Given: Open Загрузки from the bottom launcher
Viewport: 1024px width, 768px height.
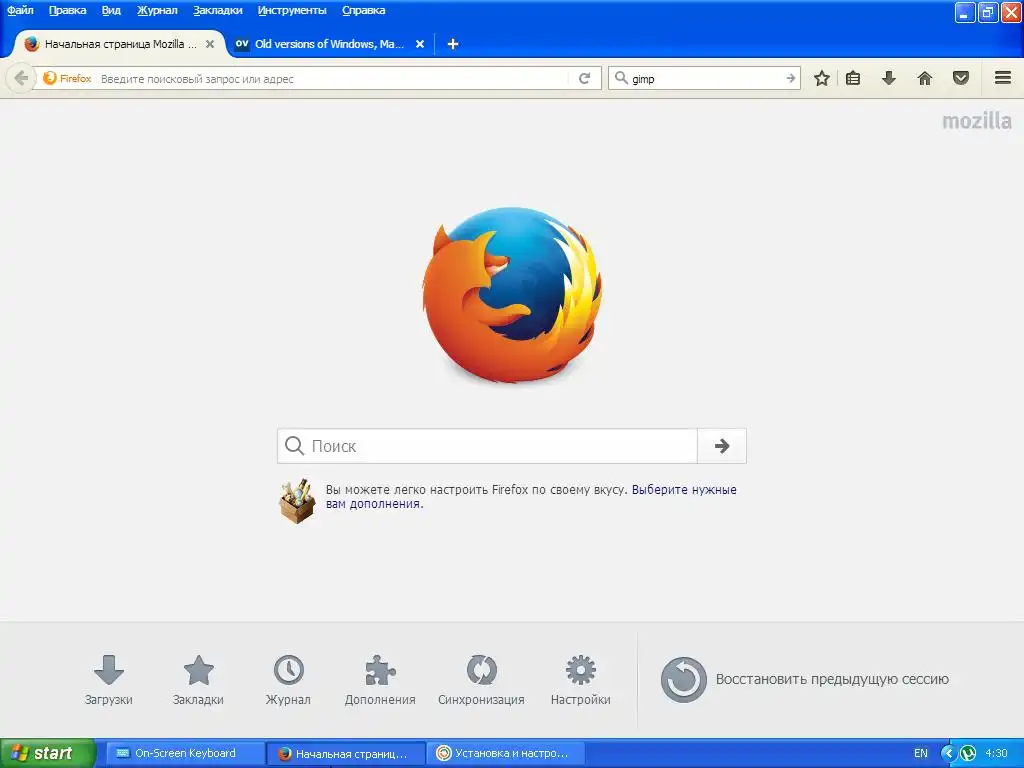Looking at the screenshot, I should point(108,680).
